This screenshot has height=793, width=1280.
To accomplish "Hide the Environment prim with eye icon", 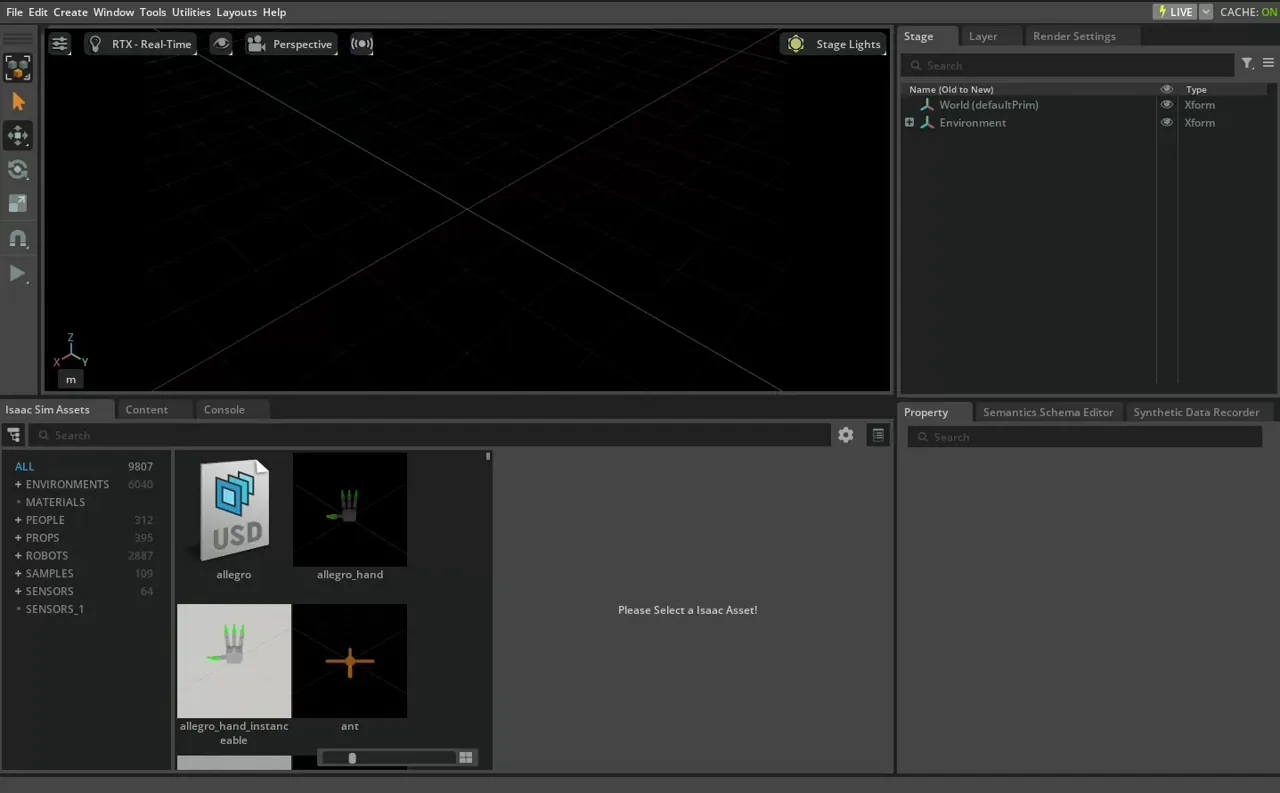I will [x=1166, y=123].
